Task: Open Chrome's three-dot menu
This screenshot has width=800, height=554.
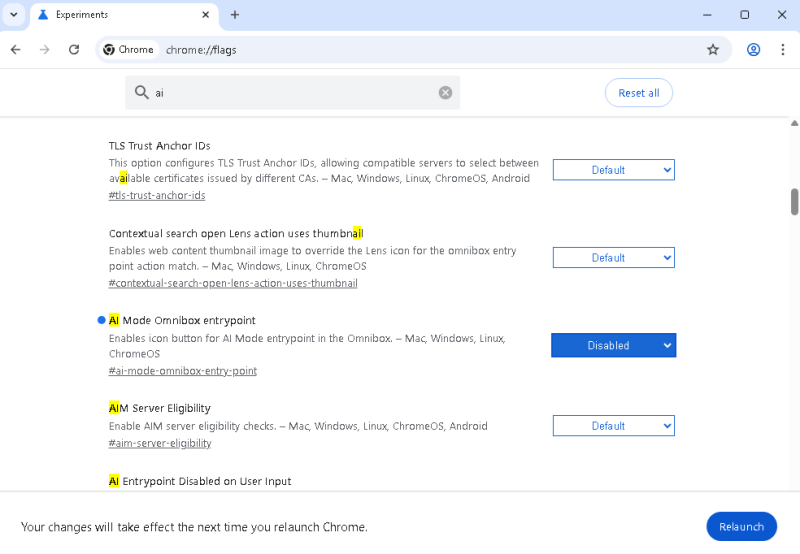Action: [783, 49]
